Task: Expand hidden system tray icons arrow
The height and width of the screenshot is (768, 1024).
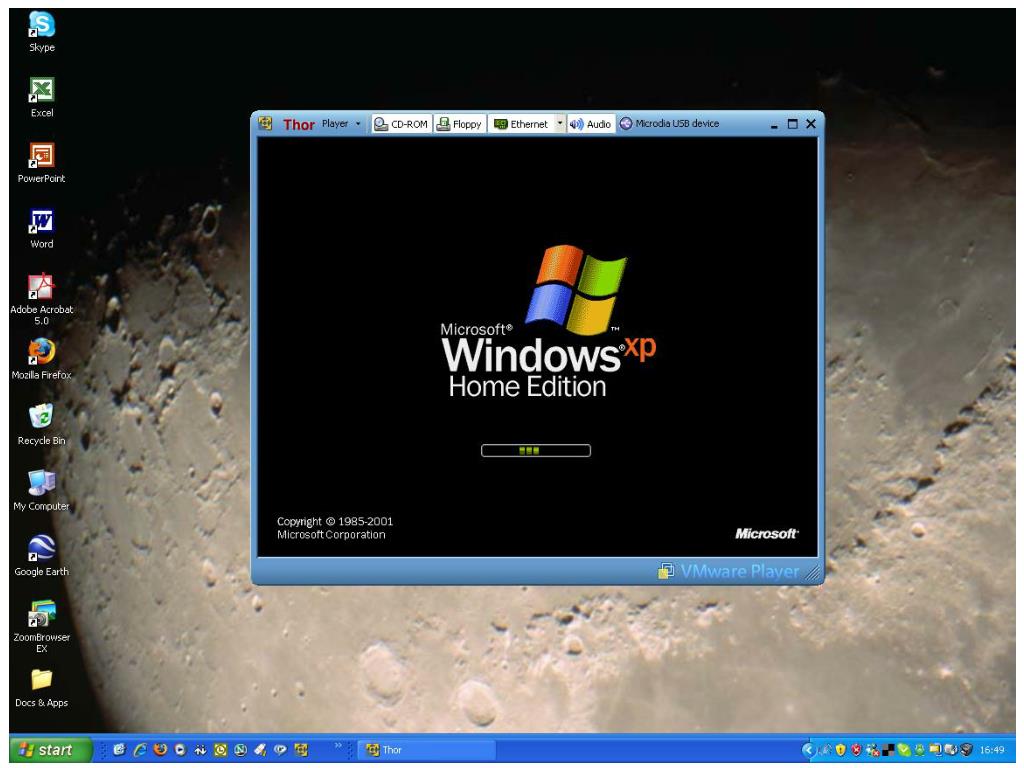Action: tap(808, 750)
